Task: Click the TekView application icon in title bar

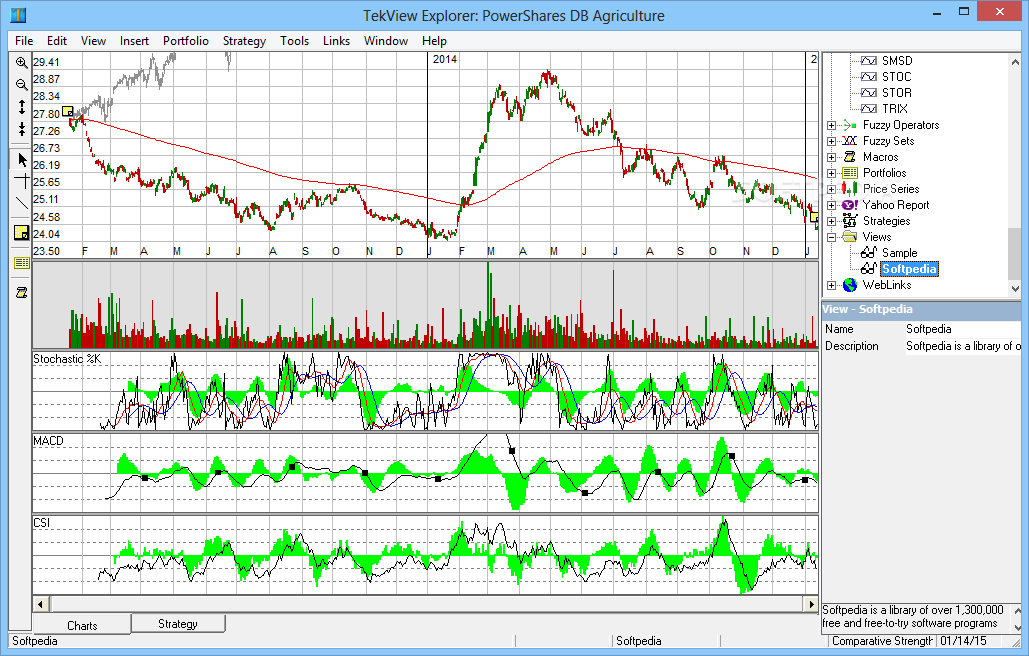Action: point(18,14)
